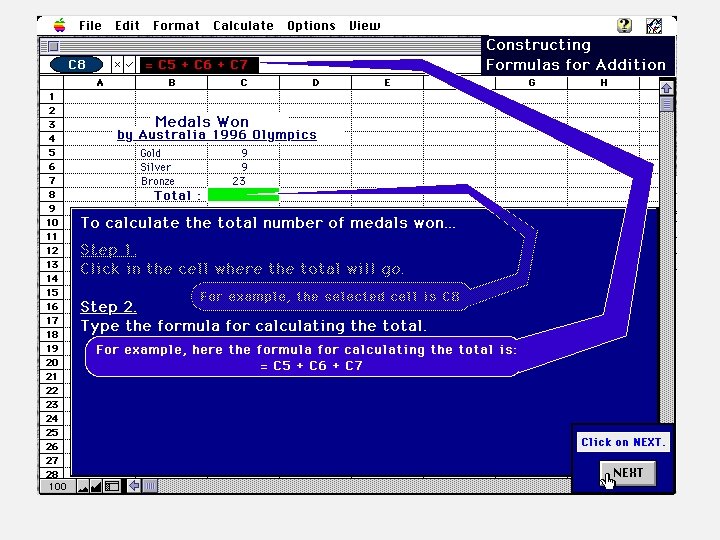
Task: Click the Silver value 9 in row 6
Action: pos(243,167)
